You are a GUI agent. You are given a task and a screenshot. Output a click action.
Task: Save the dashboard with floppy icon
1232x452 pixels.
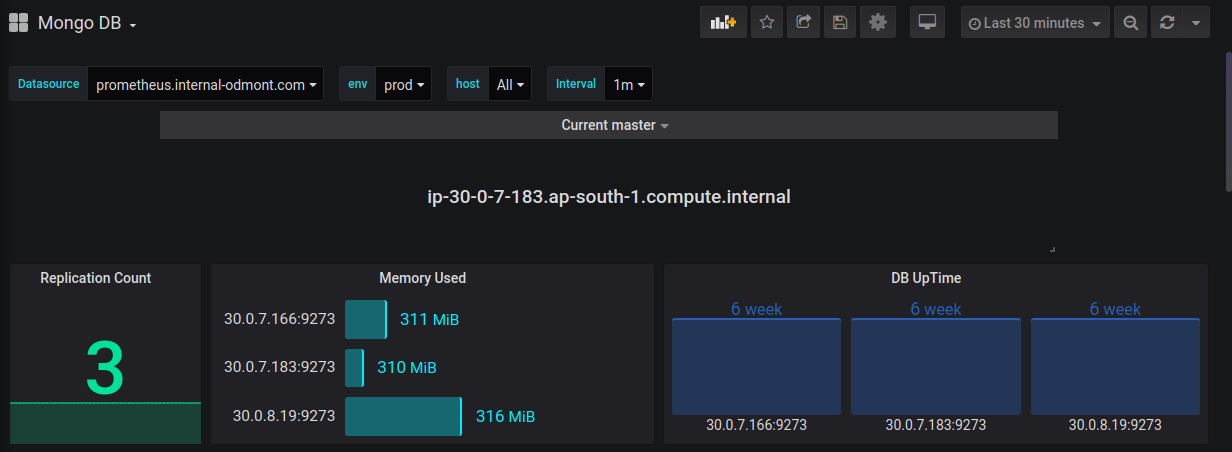[840, 22]
